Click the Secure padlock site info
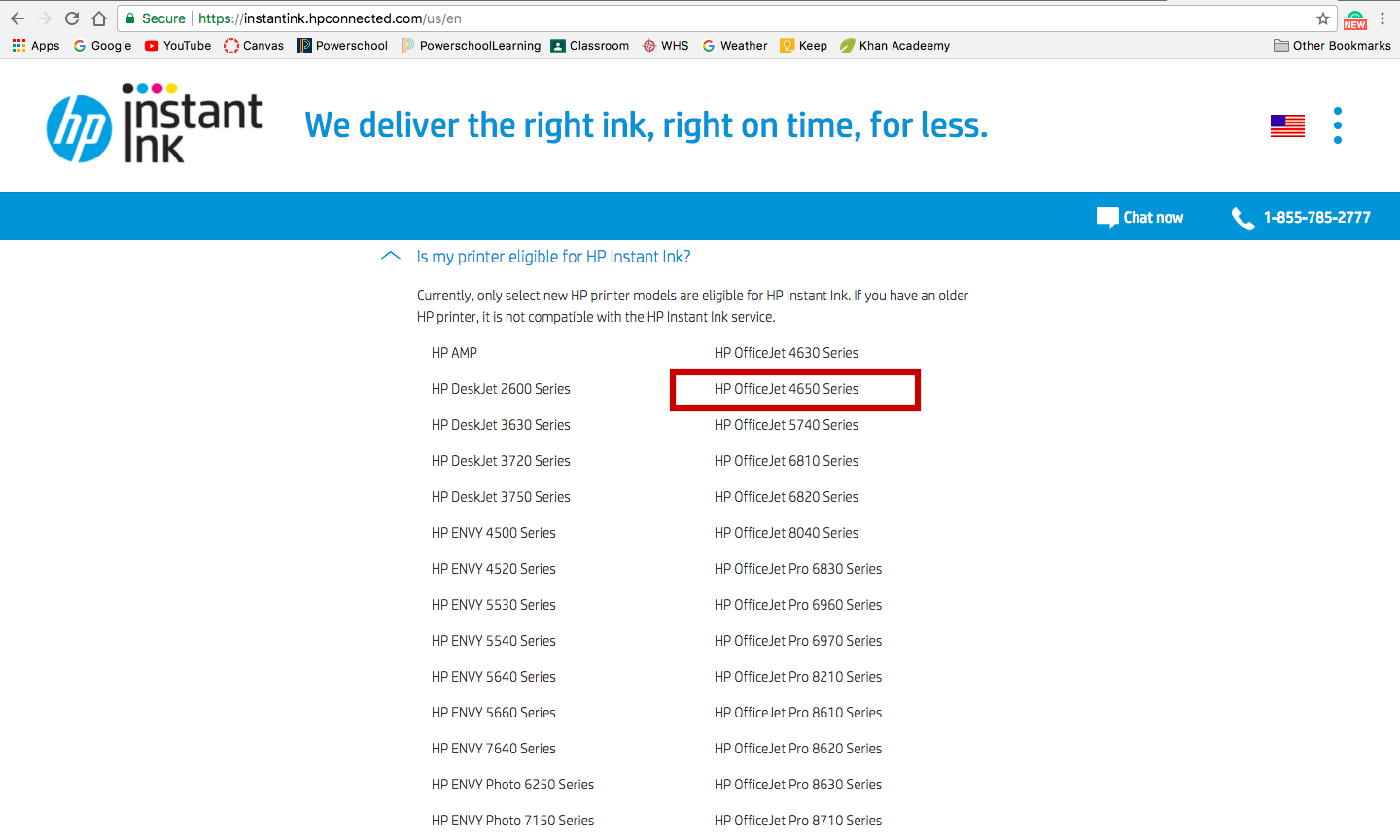This screenshot has height=840, width=1400. pyautogui.click(x=156, y=18)
